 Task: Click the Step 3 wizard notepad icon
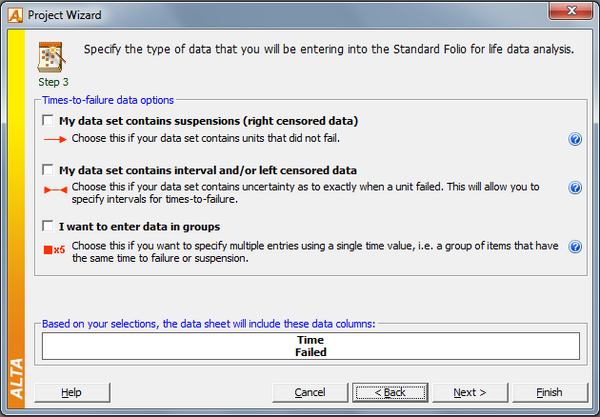pyautogui.click(x=48, y=55)
